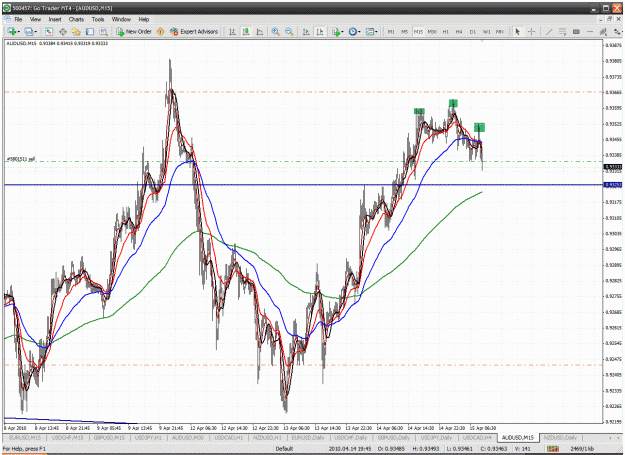Select the MN timeframe button

[x=499, y=31]
